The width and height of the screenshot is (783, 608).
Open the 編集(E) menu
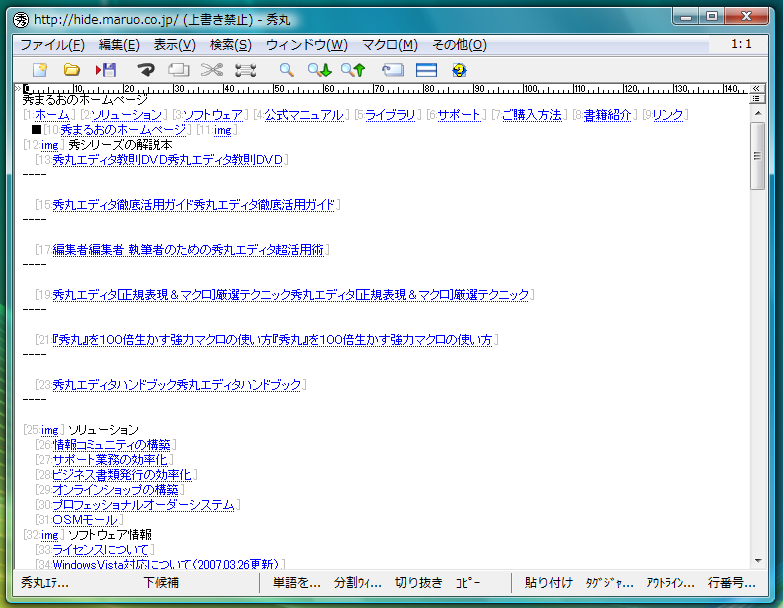119,45
